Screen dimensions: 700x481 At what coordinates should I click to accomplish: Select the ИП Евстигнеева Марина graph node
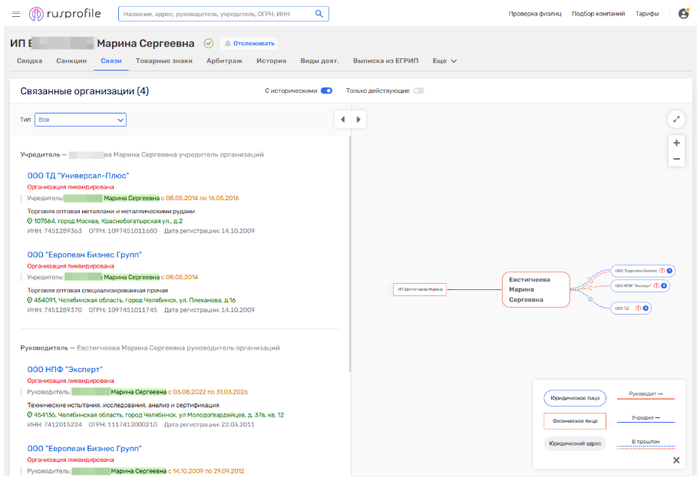coord(420,289)
